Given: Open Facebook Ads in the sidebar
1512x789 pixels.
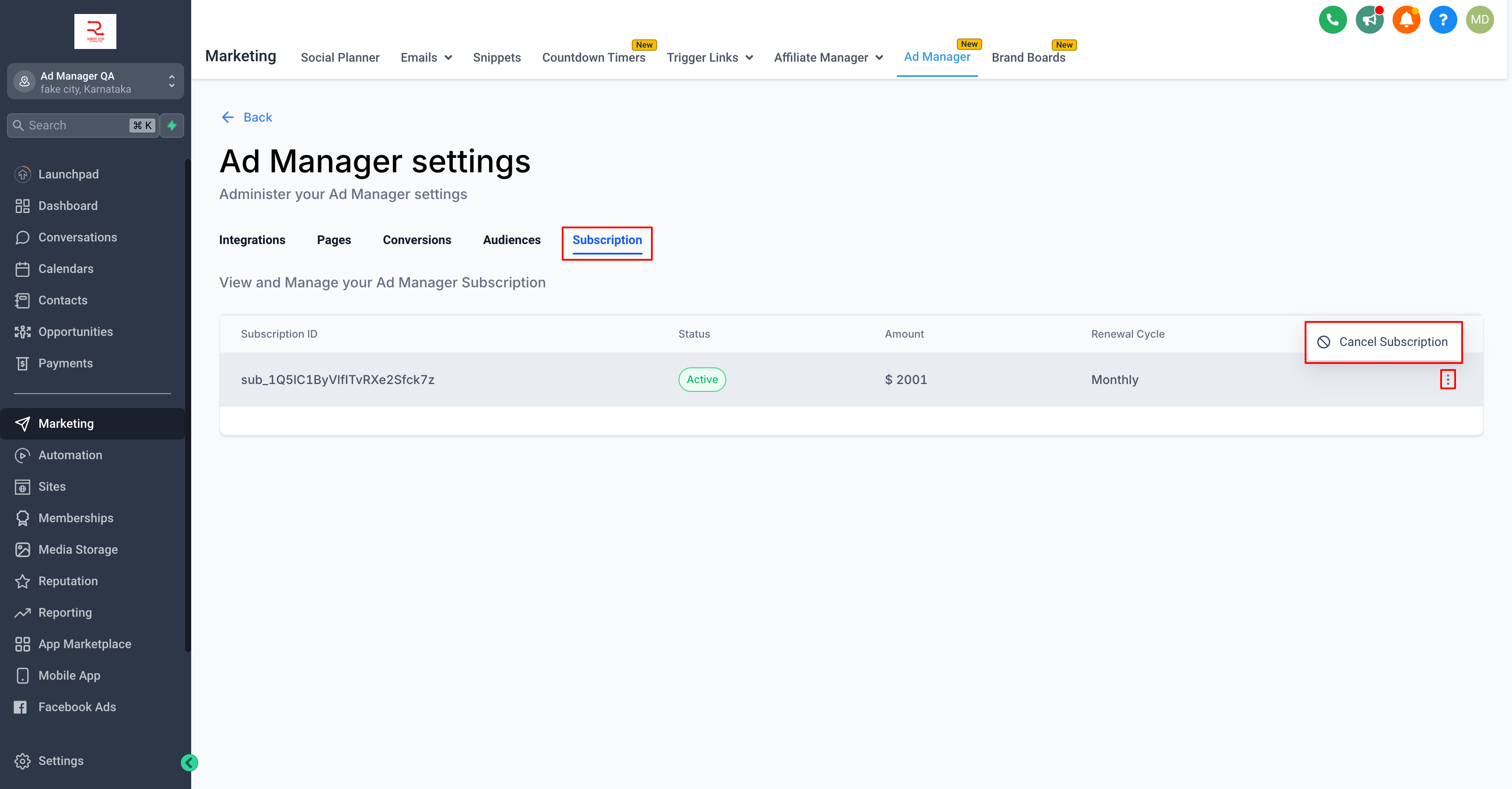Looking at the screenshot, I should pos(77,707).
